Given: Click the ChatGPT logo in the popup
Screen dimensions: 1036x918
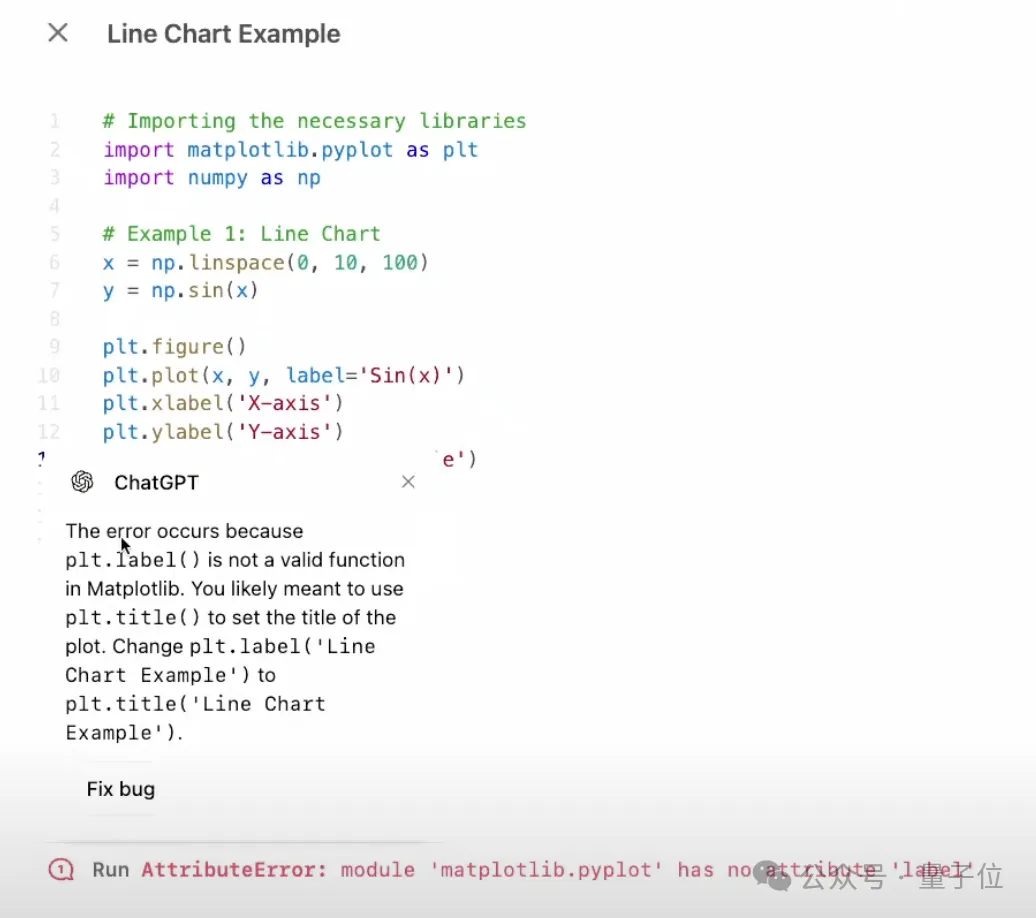Looking at the screenshot, I should click(x=82, y=482).
